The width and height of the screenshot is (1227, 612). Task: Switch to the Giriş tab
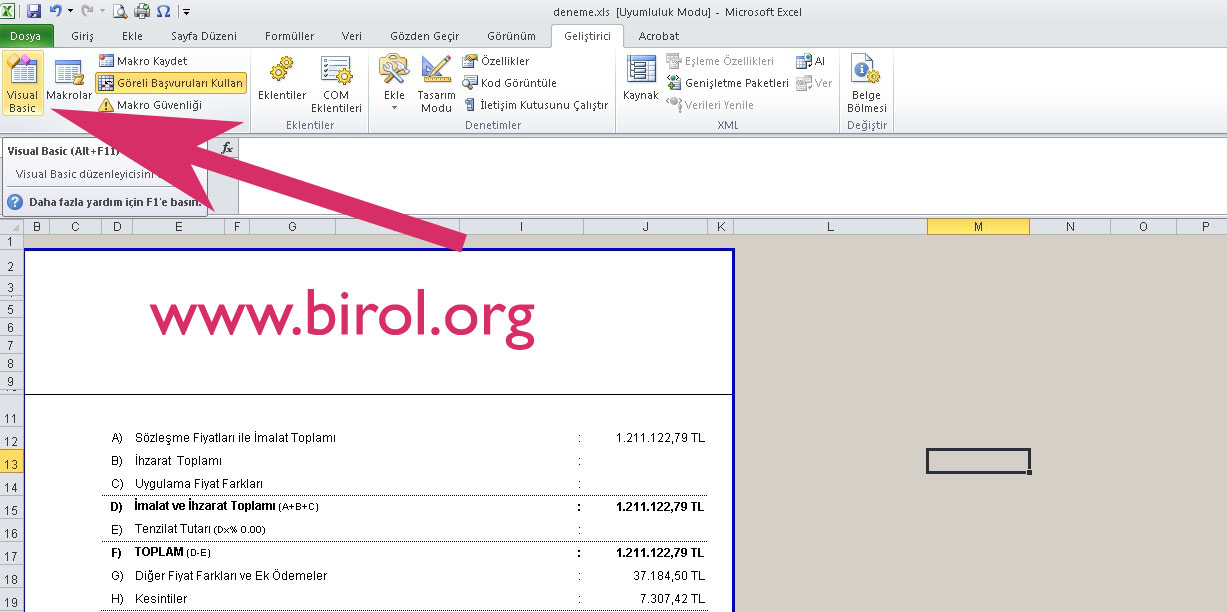(x=83, y=36)
